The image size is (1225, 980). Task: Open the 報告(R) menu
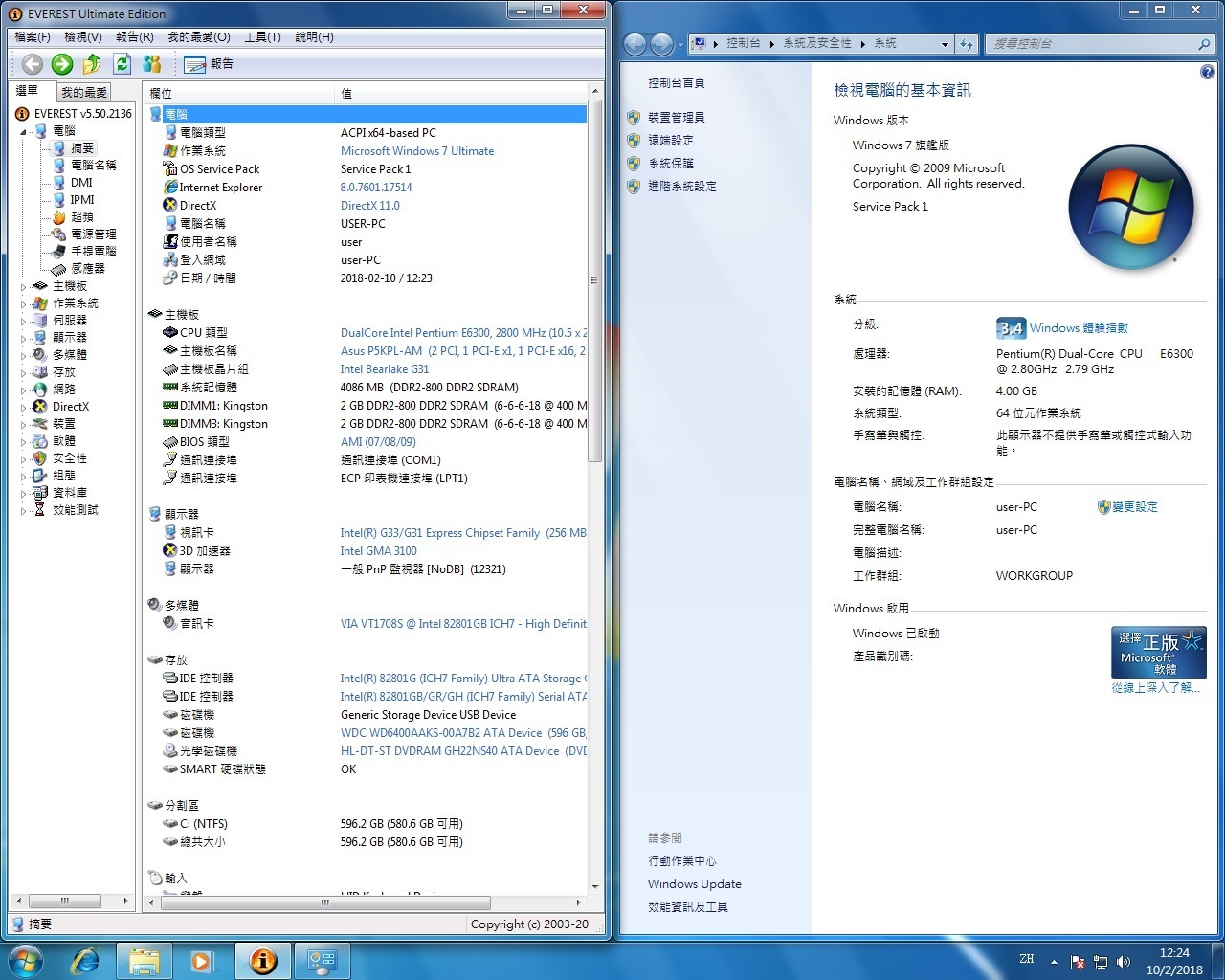coord(134,37)
